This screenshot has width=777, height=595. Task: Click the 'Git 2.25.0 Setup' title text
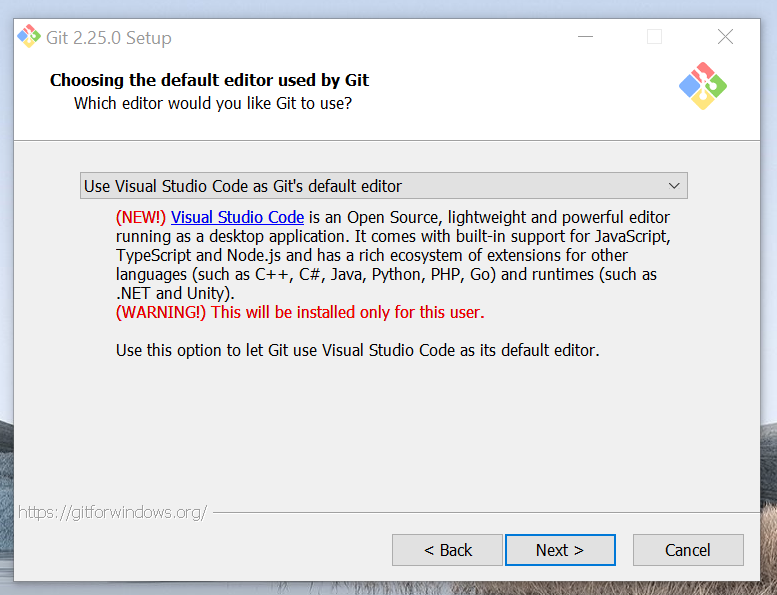coord(109,38)
